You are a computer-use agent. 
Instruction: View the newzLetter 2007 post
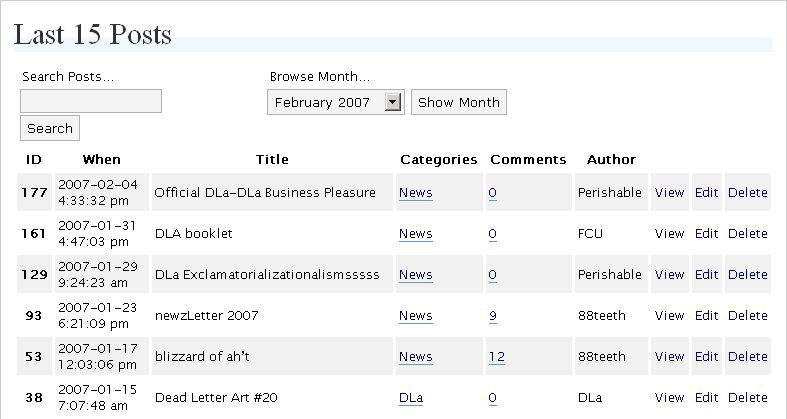pos(669,316)
